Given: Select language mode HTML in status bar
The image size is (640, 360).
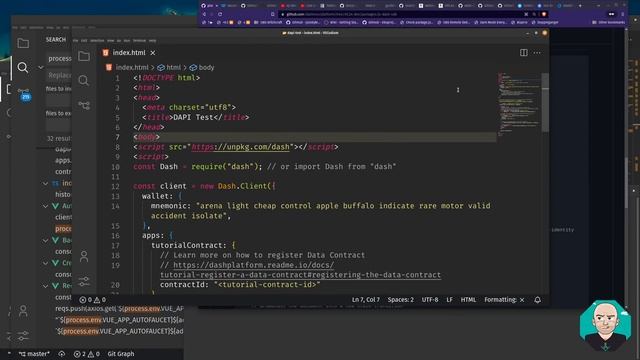Looking at the screenshot, I should 468,300.
